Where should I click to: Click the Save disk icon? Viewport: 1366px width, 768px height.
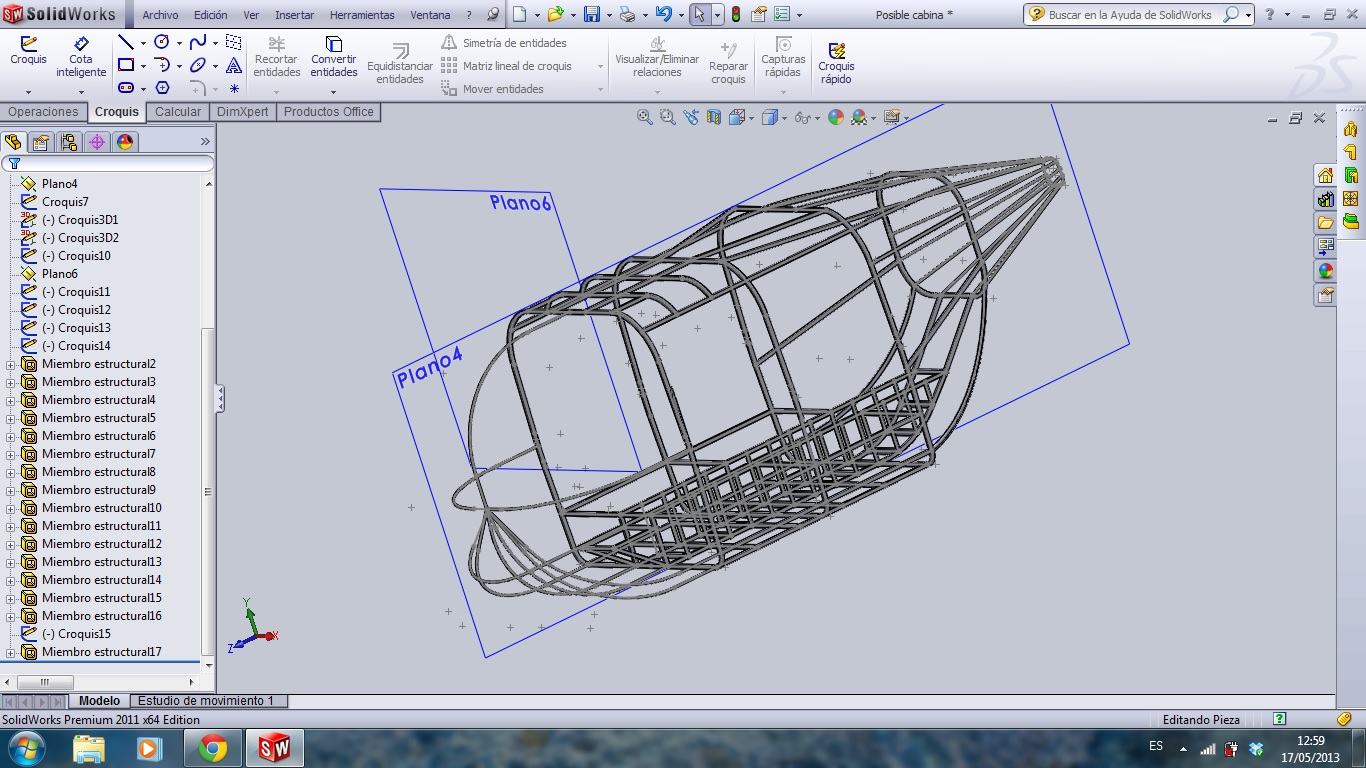point(591,14)
